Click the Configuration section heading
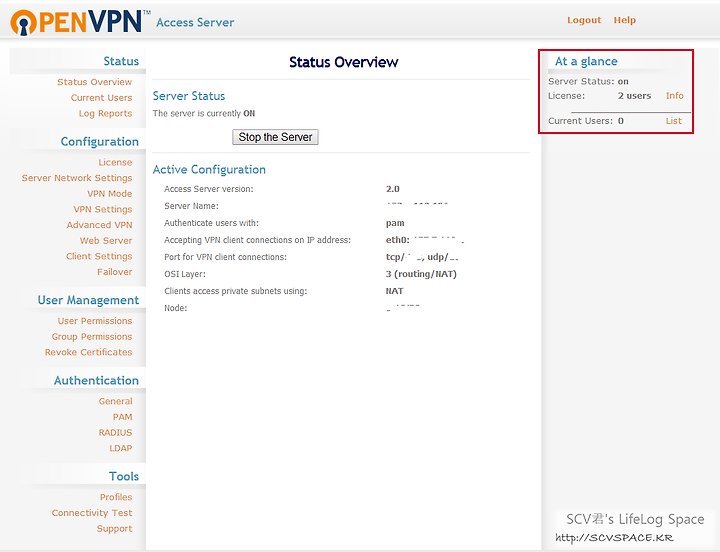The image size is (720, 552). pyautogui.click(x=100, y=141)
